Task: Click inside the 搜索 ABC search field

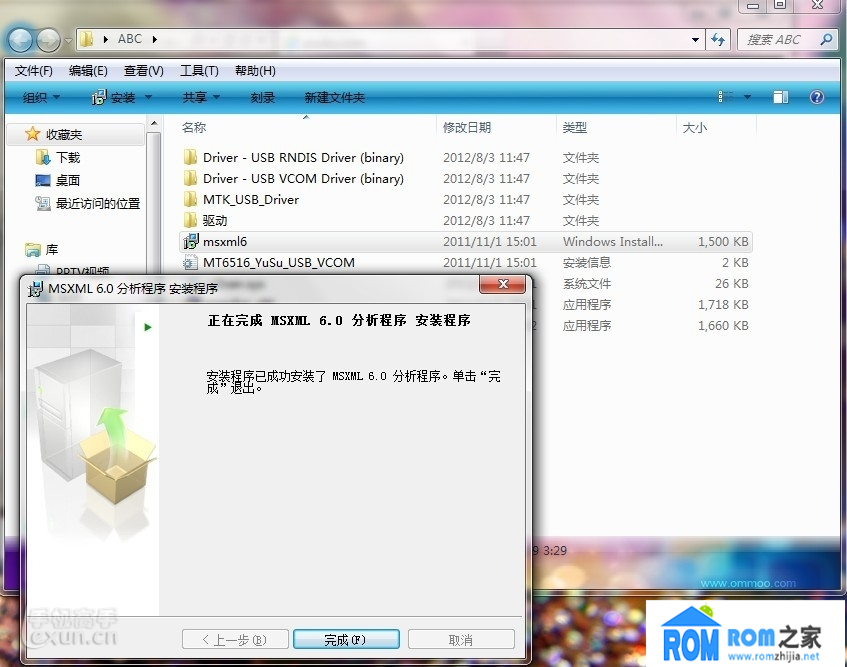Action: pos(780,38)
